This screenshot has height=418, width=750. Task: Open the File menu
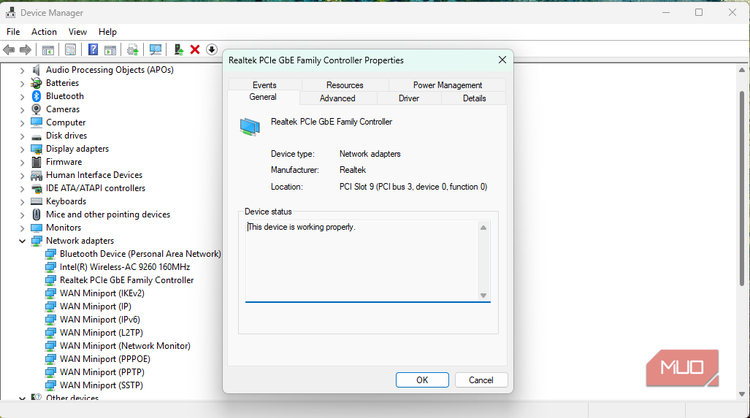click(13, 32)
